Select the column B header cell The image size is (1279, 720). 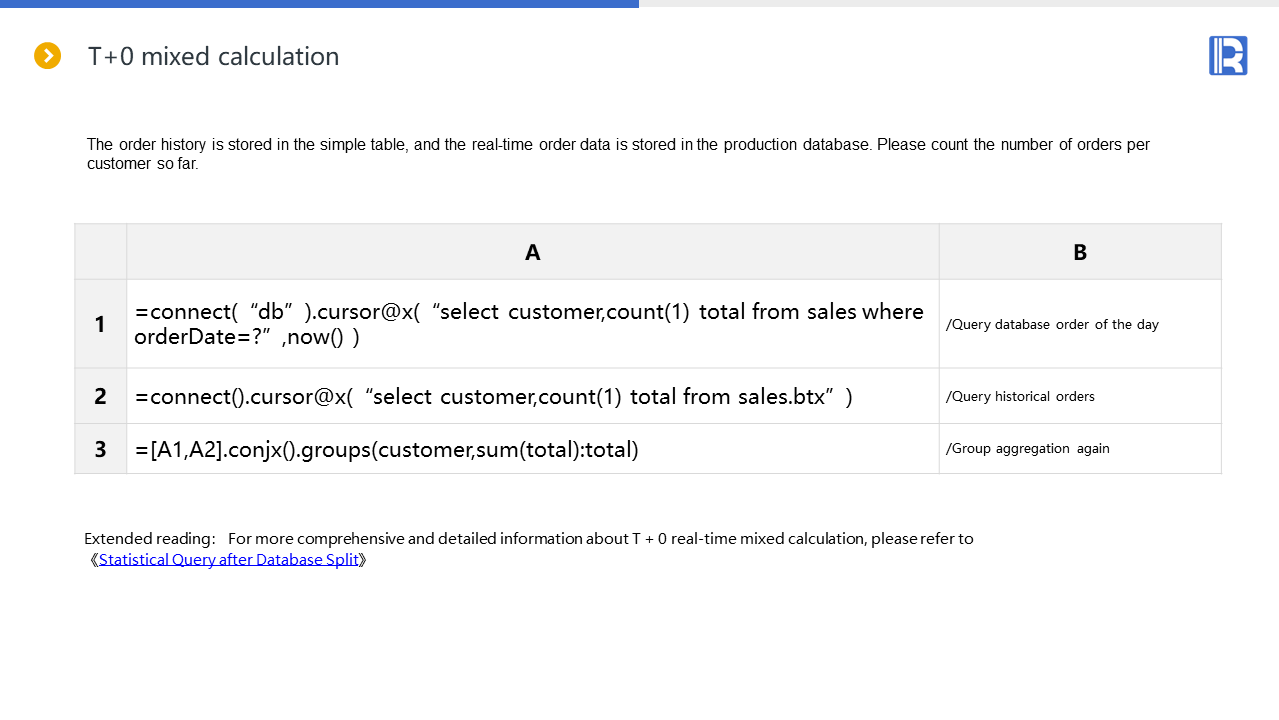point(1080,252)
